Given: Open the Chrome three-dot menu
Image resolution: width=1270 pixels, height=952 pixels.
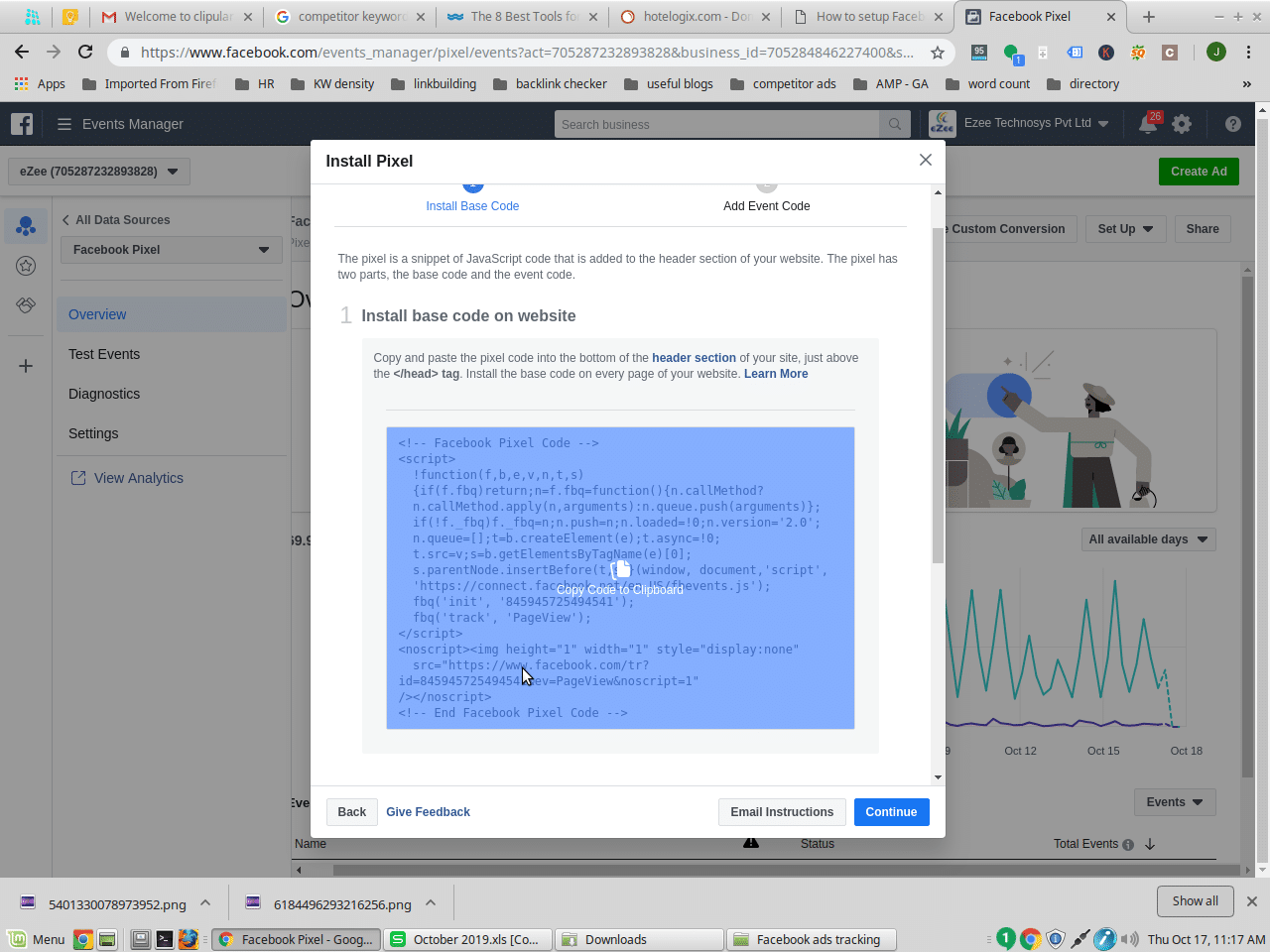Looking at the screenshot, I should [1249, 53].
